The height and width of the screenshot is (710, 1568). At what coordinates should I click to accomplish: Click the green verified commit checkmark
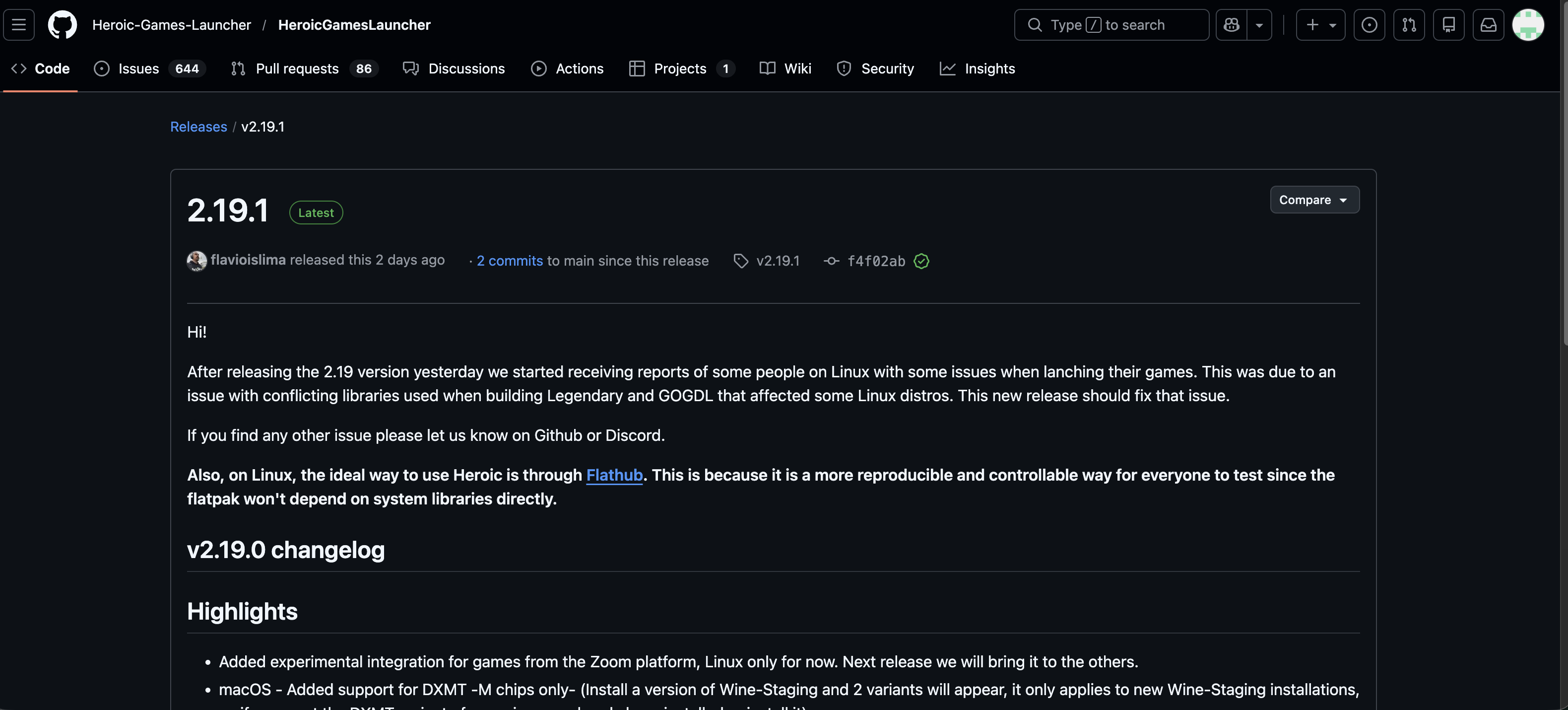[921, 261]
